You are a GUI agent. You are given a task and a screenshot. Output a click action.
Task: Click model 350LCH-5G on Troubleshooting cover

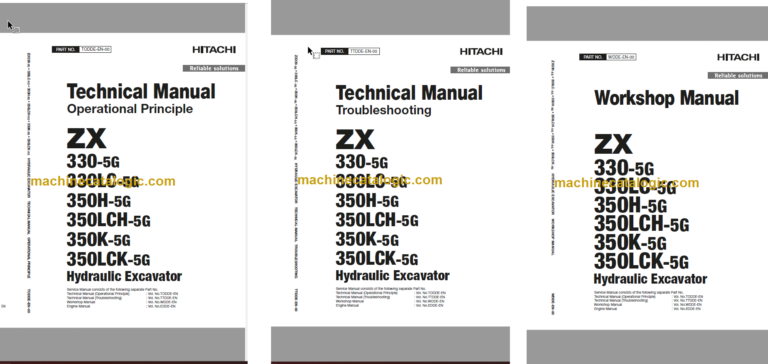coord(377,220)
